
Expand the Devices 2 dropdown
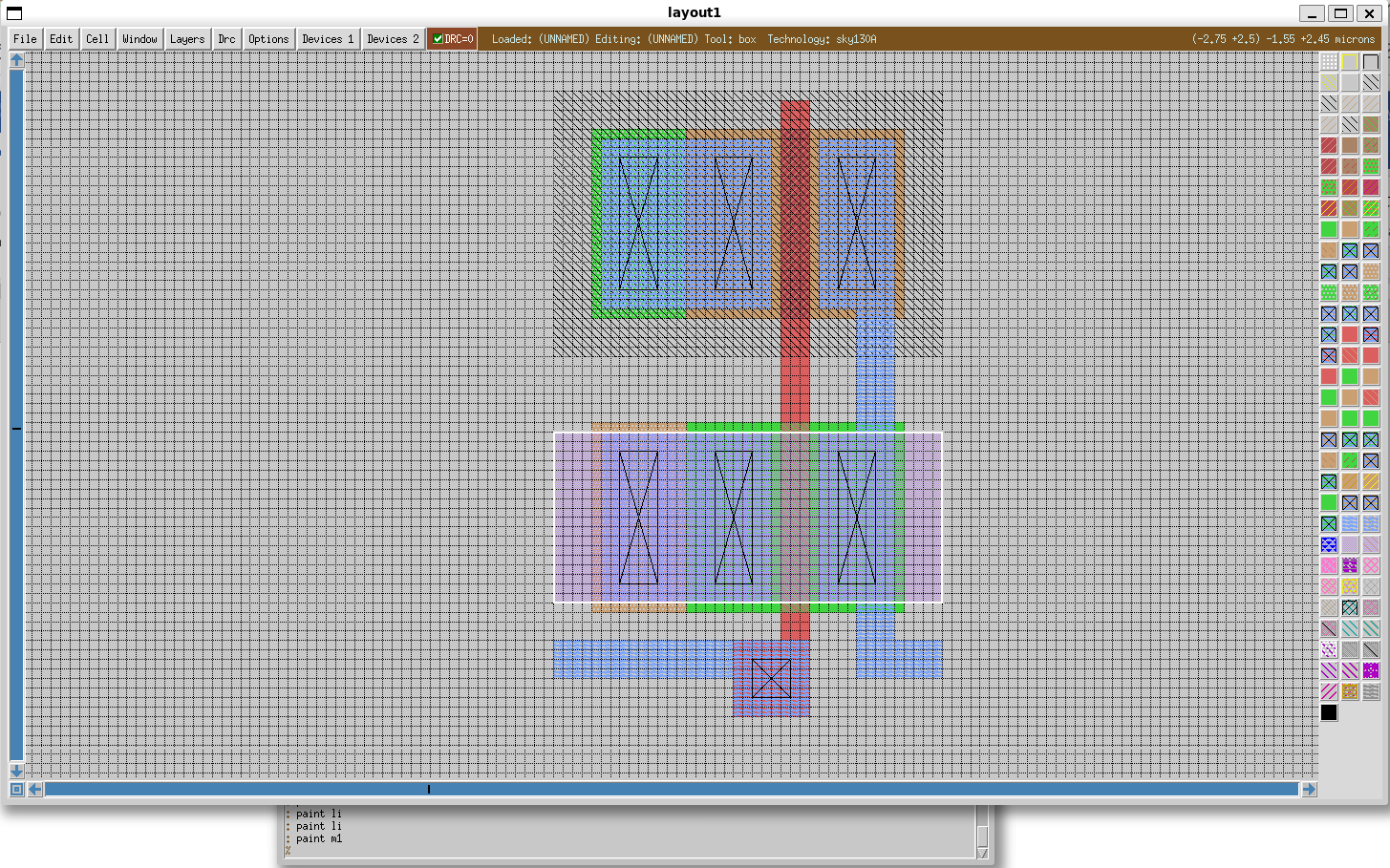point(393,39)
